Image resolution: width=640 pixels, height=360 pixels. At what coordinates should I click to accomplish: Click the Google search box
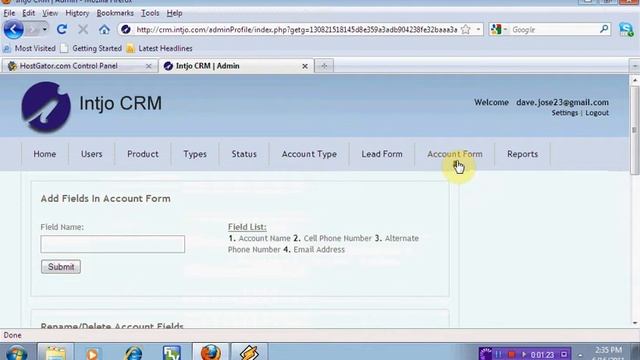tap(554, 29)
